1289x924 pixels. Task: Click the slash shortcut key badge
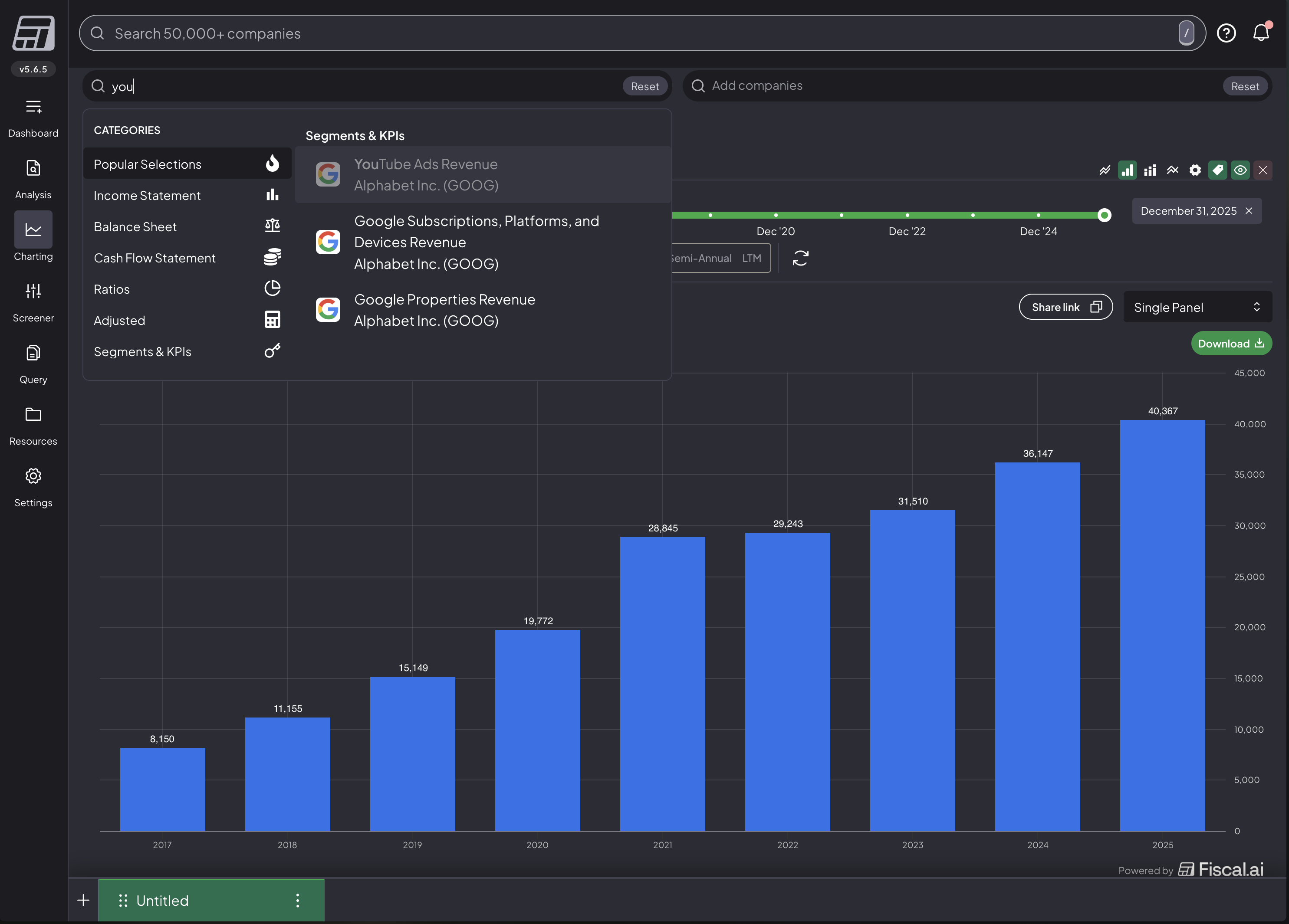(x=1186, y=33)
